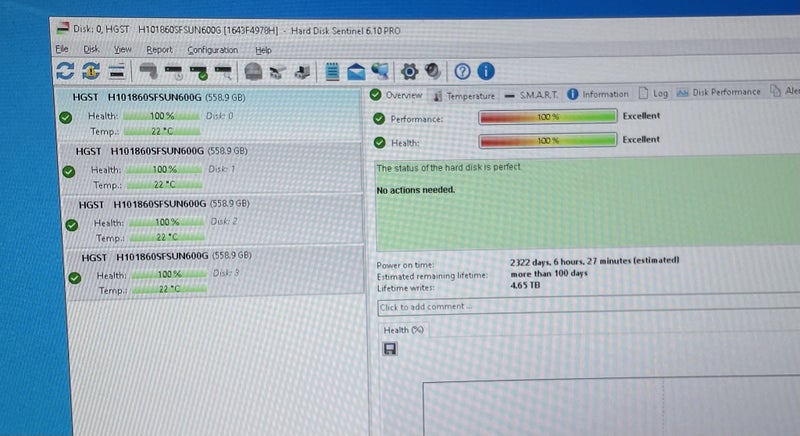Screen dimensions: 800x436
Task: Click the 'Click to add comment' field
Action: click(x=589, y=306)
